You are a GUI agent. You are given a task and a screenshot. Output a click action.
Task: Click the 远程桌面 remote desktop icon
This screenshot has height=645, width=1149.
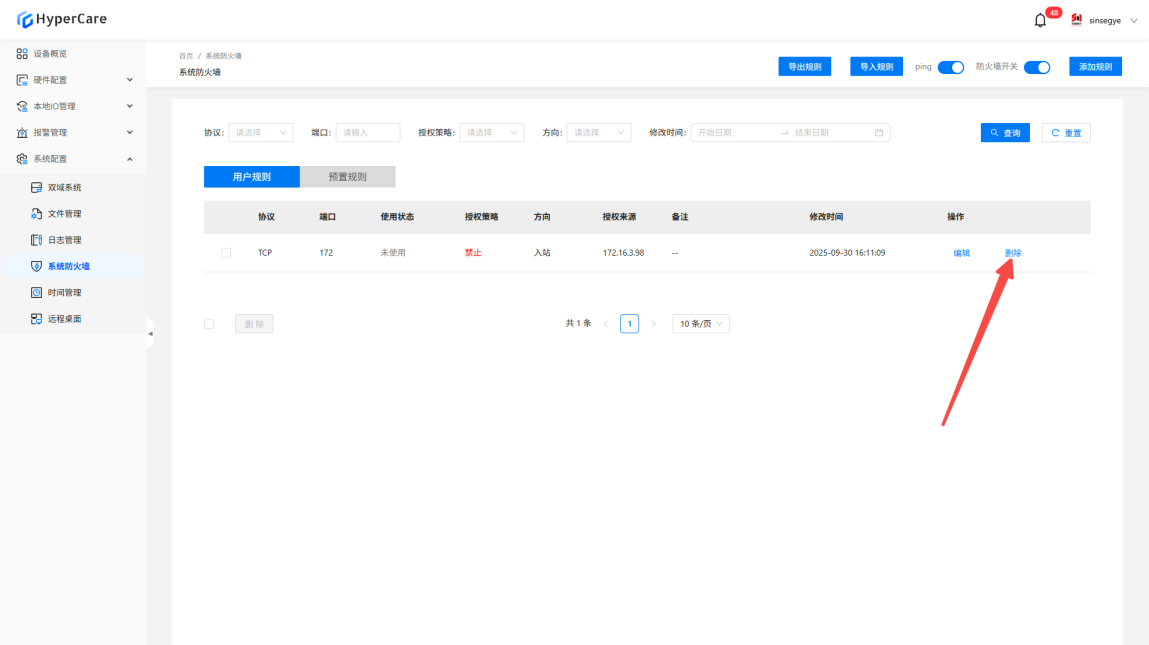(x=36, y=319)
